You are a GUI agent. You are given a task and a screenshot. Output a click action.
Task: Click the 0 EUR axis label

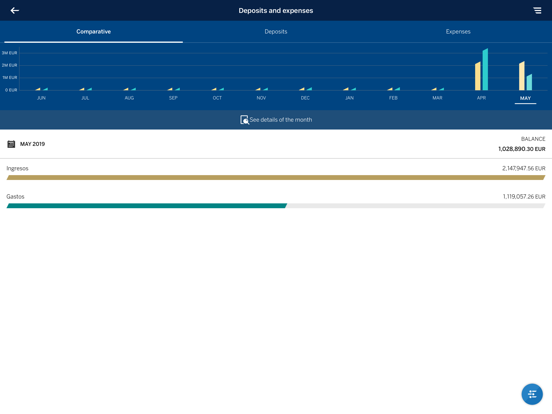click(11, 90)
